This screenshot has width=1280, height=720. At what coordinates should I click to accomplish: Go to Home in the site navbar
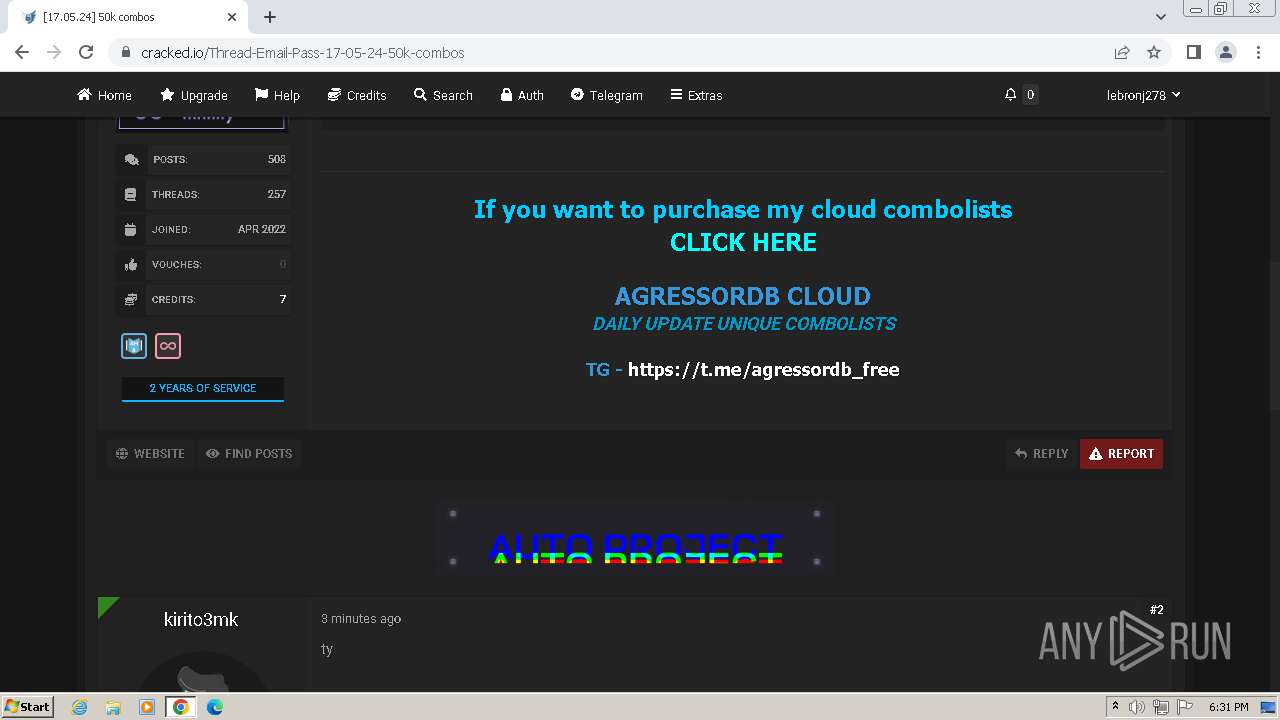click(104, 95)
